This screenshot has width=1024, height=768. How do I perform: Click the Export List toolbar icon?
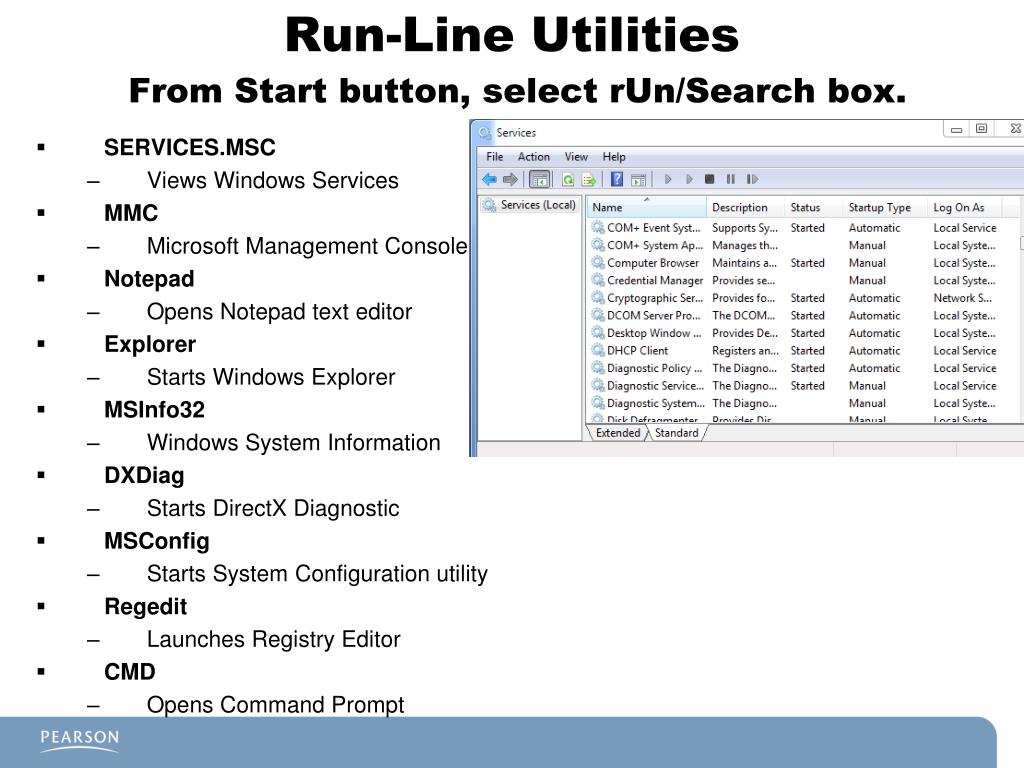click(x=589, y=179)
